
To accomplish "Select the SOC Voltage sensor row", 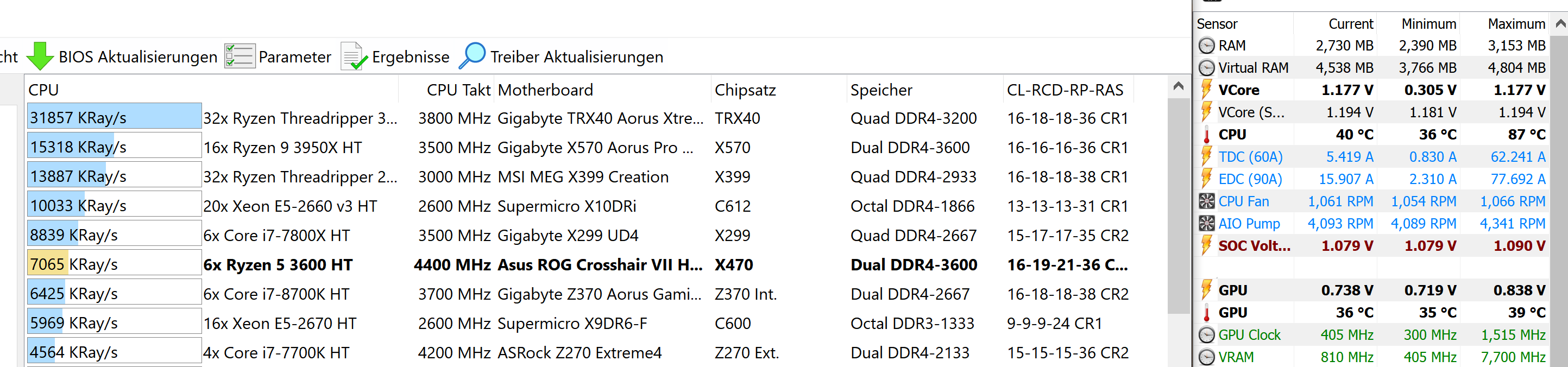I will coord(1372,246).
